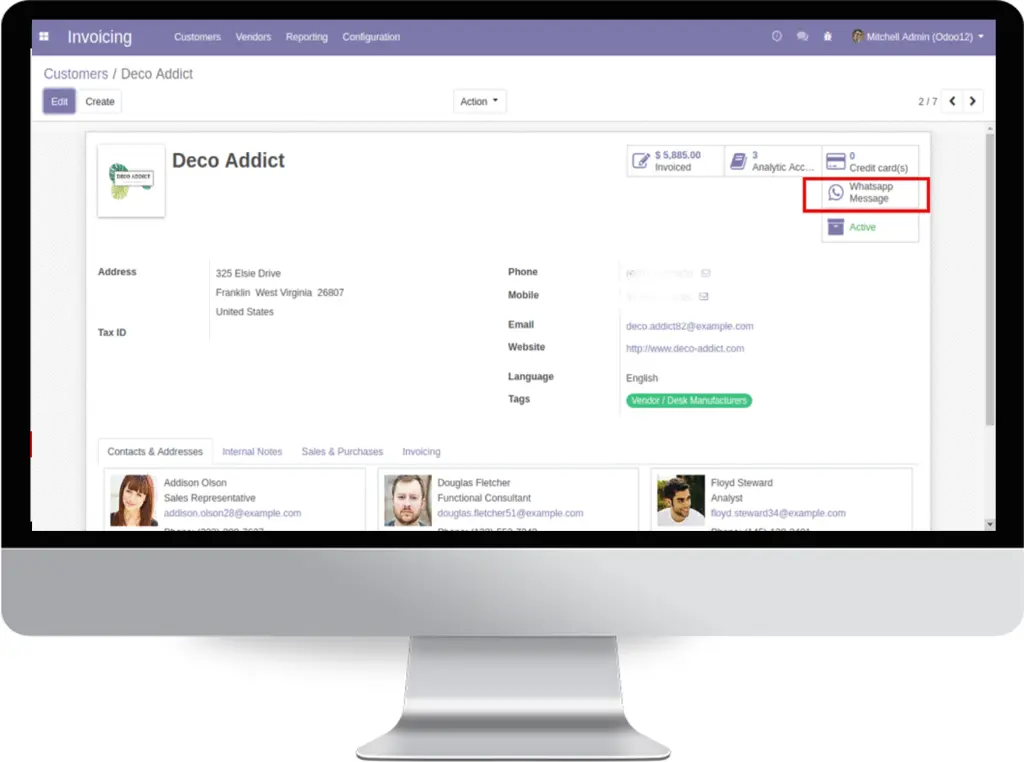
Task: Click Addison Olson contact photo
Action: tap(134, 500)
